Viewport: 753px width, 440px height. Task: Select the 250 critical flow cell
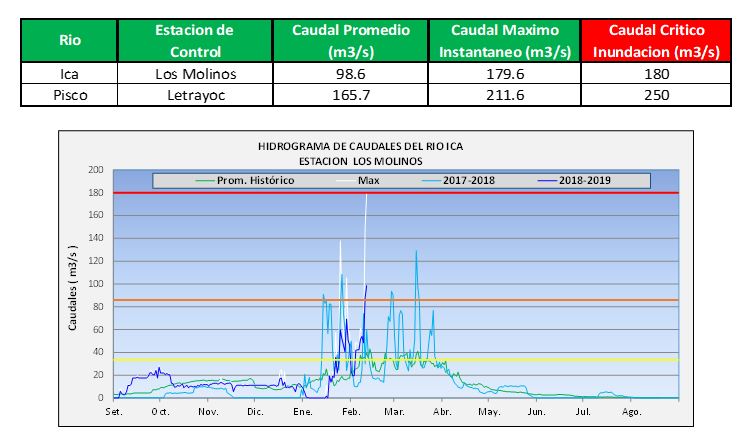[657, 95]
